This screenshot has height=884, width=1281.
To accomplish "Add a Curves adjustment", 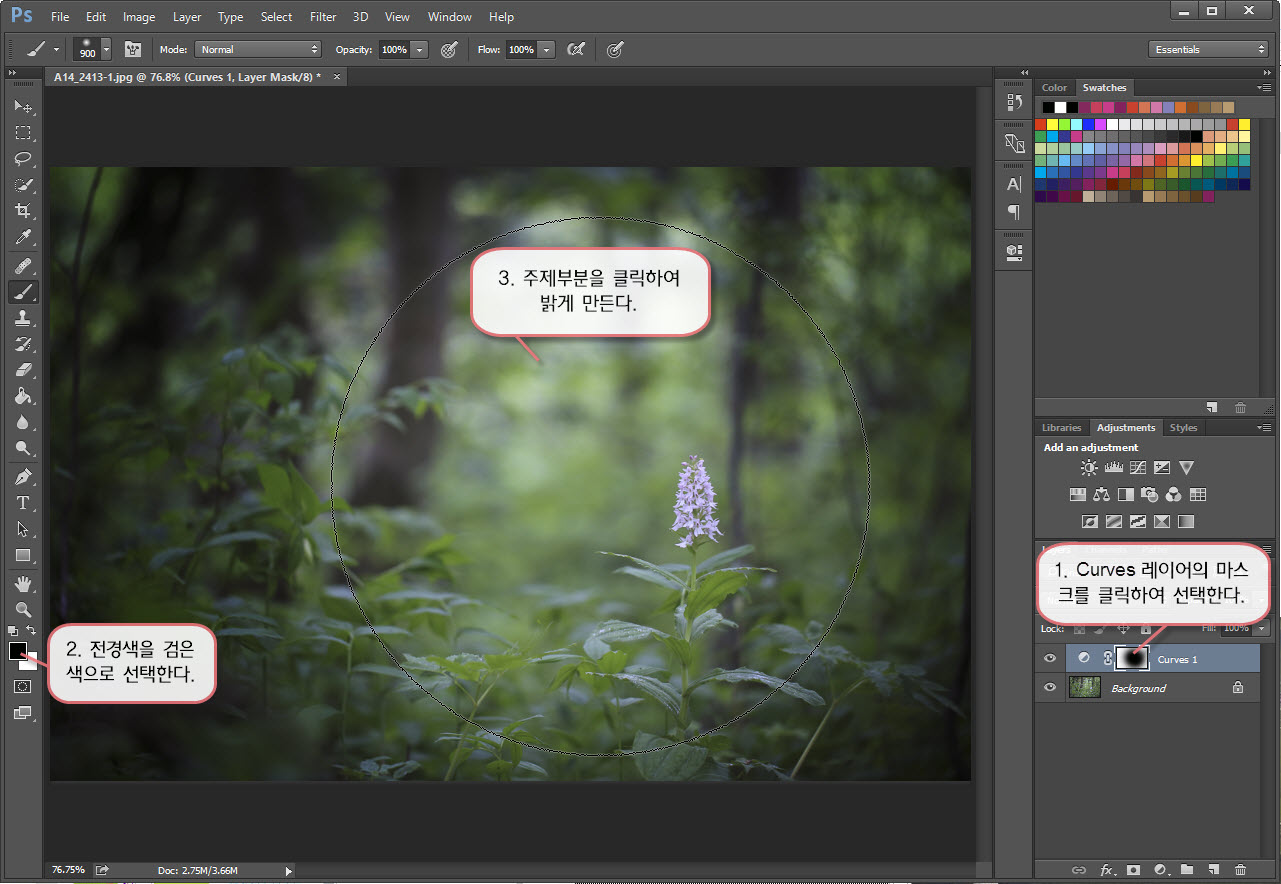I will (1137, 467).
